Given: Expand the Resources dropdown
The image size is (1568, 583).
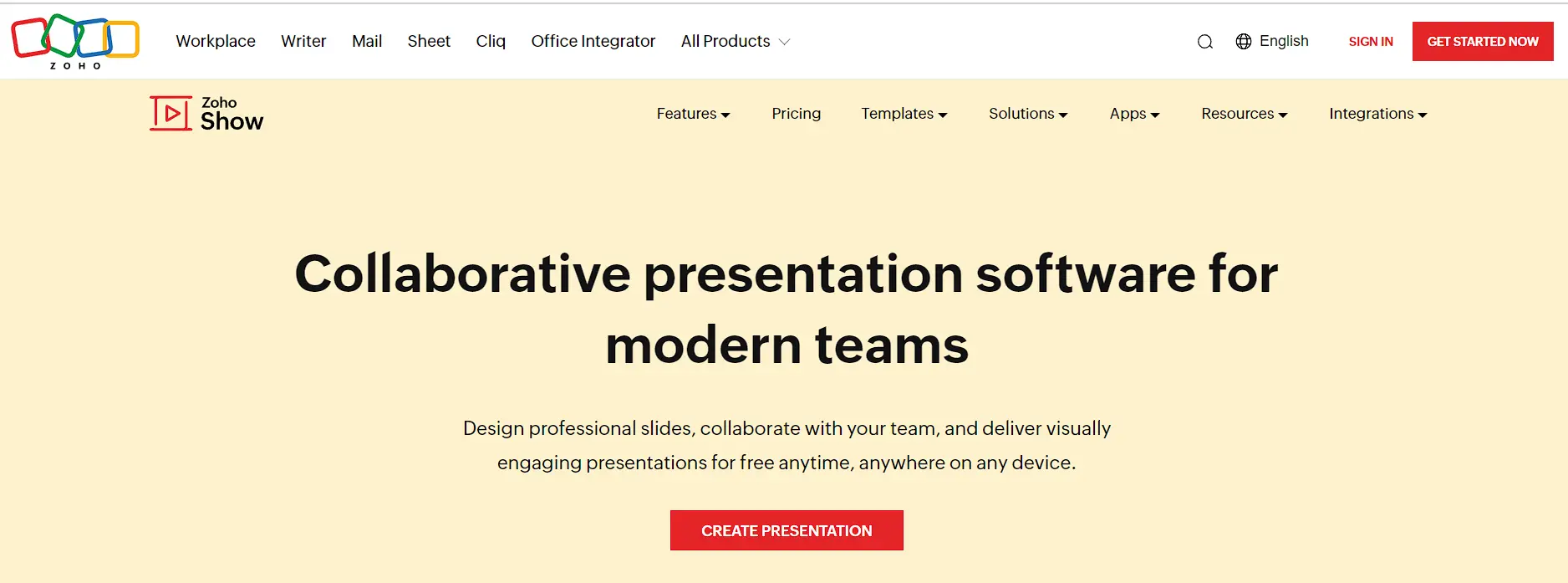Looking at the screenshot, I should [1245, 114].
